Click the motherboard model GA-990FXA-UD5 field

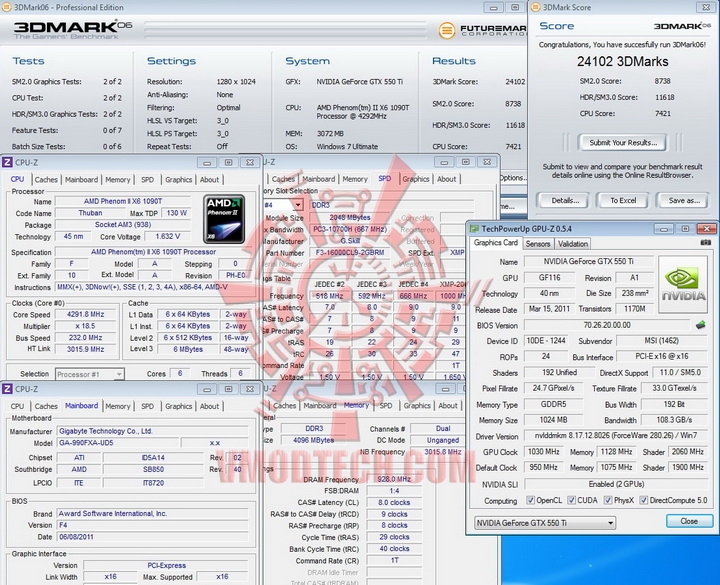pos(118,443)
